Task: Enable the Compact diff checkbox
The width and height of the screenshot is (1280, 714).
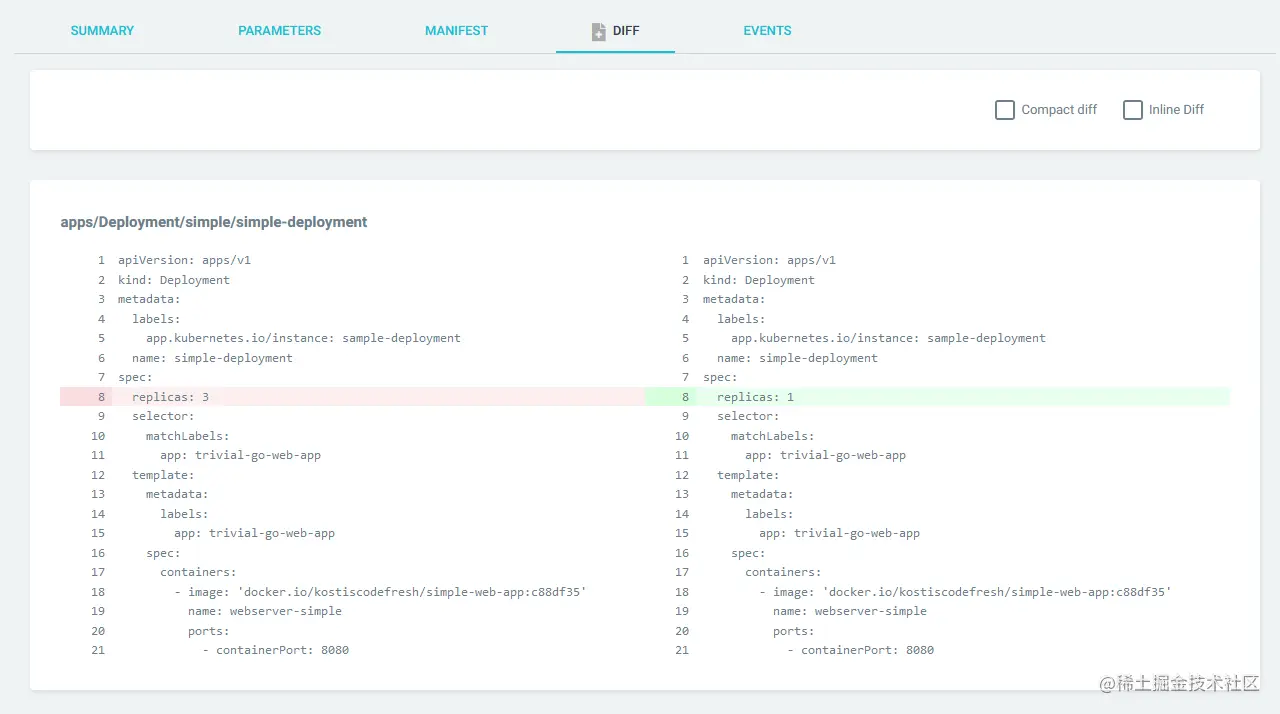Action: coord(1005,110)
